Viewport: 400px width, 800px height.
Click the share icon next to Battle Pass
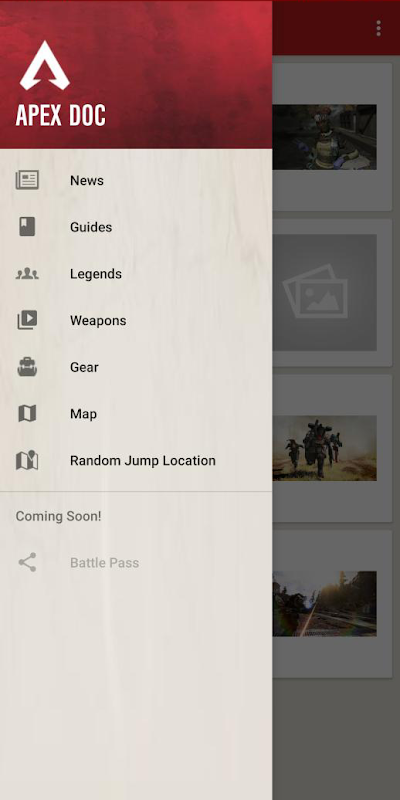(27, 562)
